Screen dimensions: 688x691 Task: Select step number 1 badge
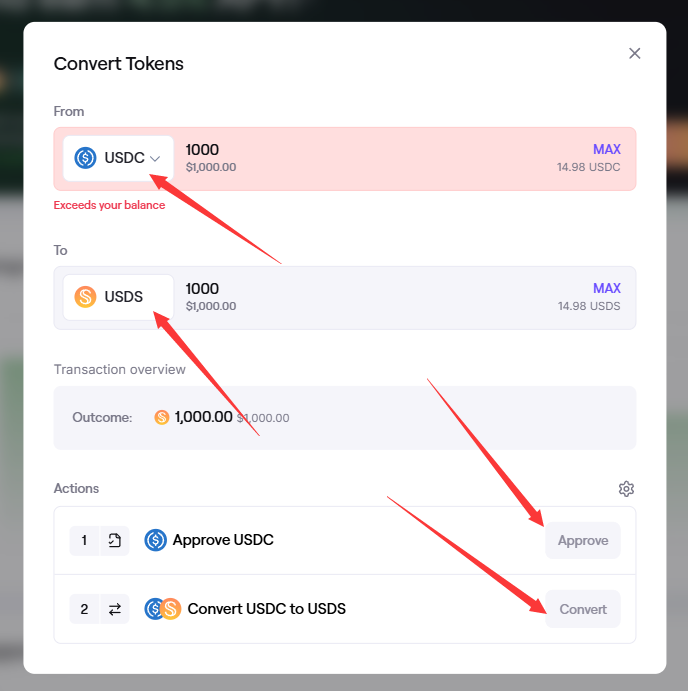[x=84, y=540]
